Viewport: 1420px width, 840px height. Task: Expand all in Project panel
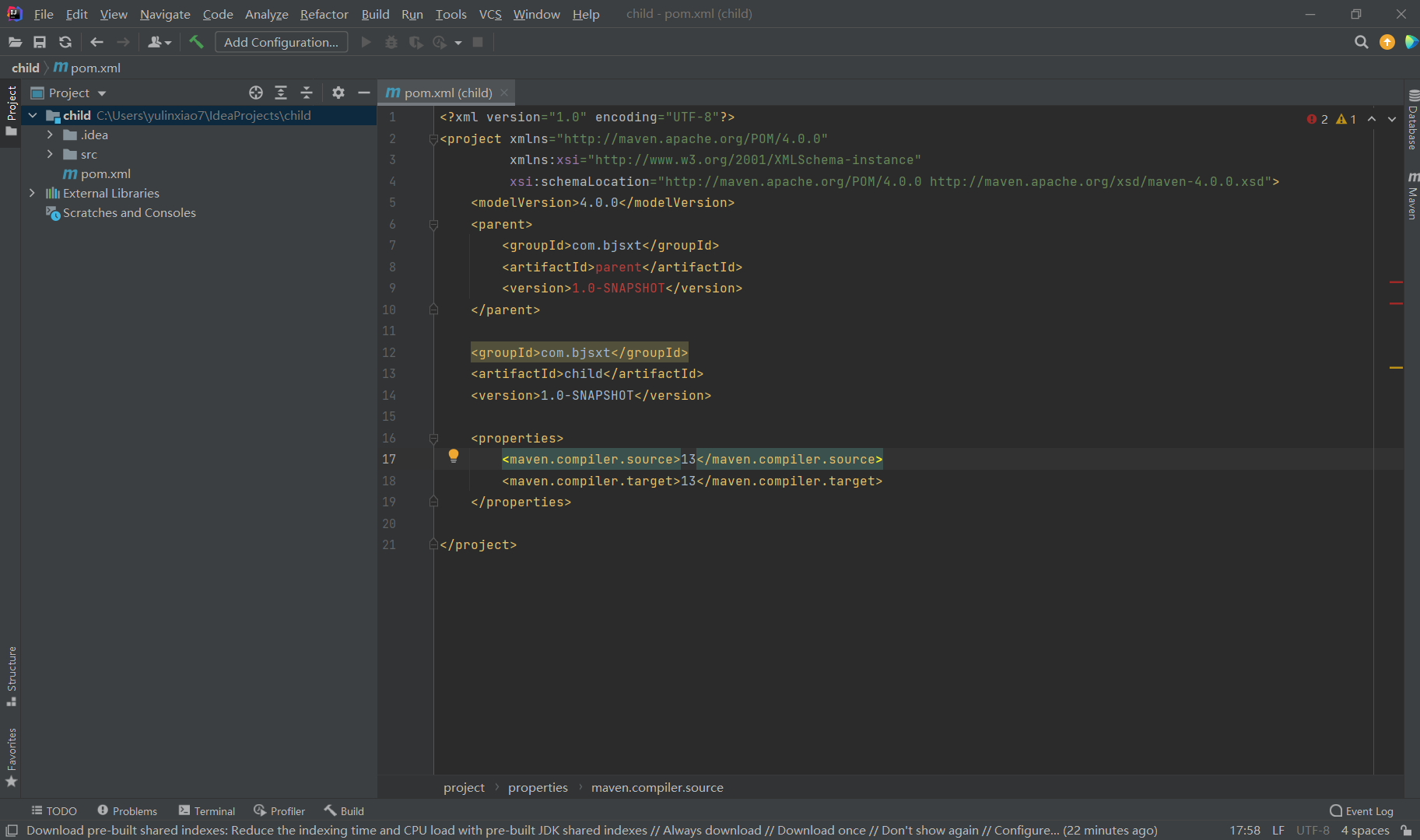tap(281, 93)
